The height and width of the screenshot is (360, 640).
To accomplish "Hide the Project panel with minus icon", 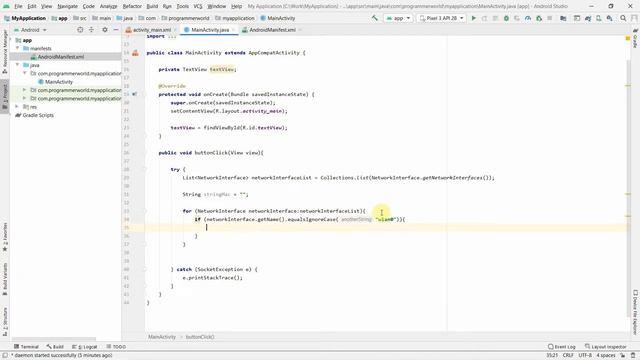I will (x=116, y=30).
